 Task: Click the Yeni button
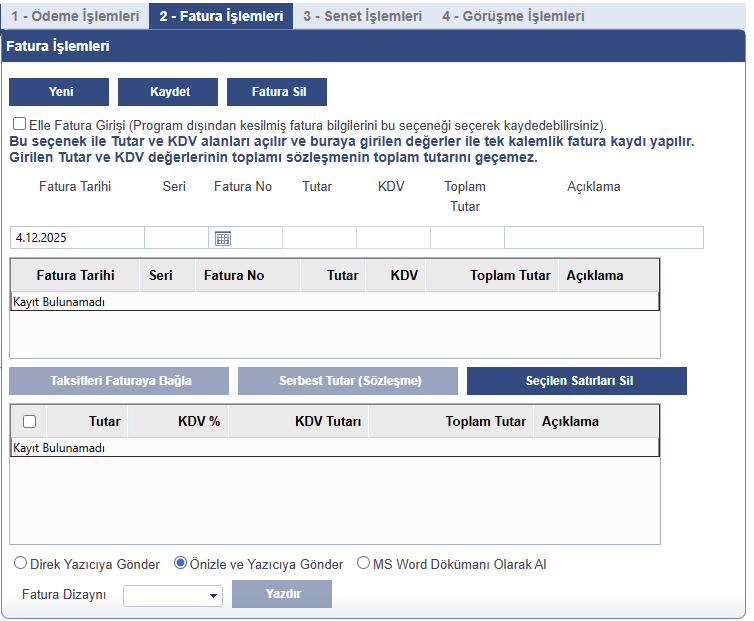click(x=59, y=92)
